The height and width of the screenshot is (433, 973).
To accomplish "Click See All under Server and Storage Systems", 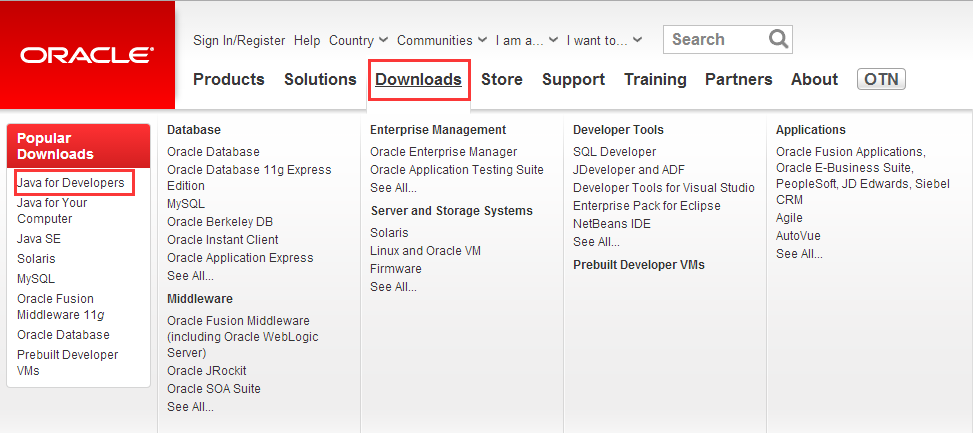I will pos(393,287).
